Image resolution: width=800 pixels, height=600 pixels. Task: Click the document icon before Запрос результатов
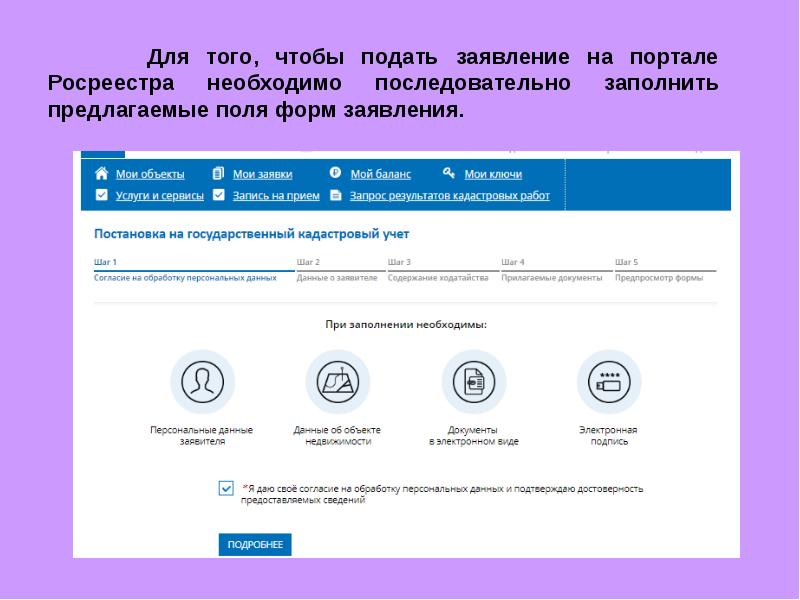tap(335, 196)
